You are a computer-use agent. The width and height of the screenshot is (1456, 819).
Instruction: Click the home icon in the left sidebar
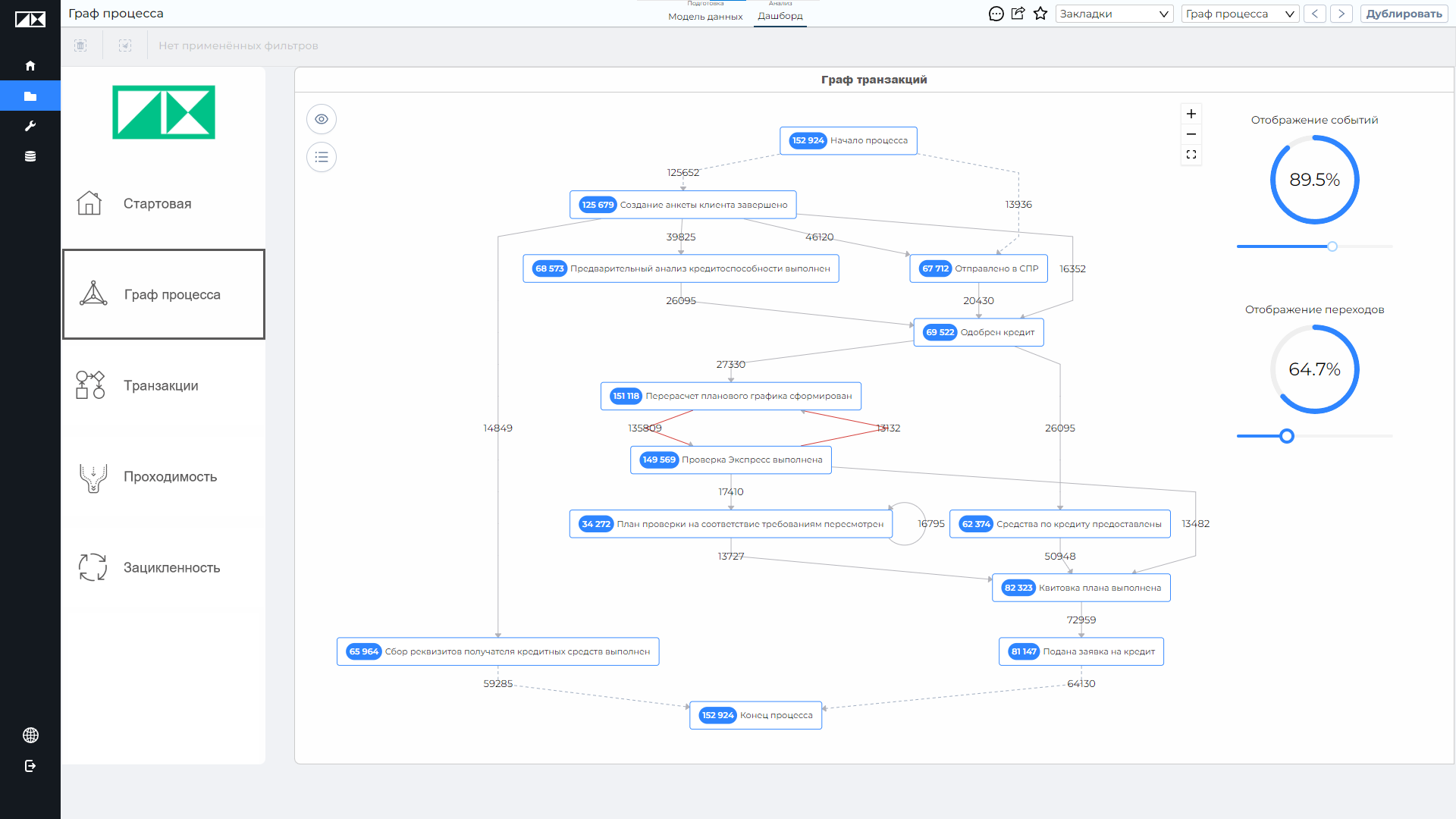coord(30,66)
